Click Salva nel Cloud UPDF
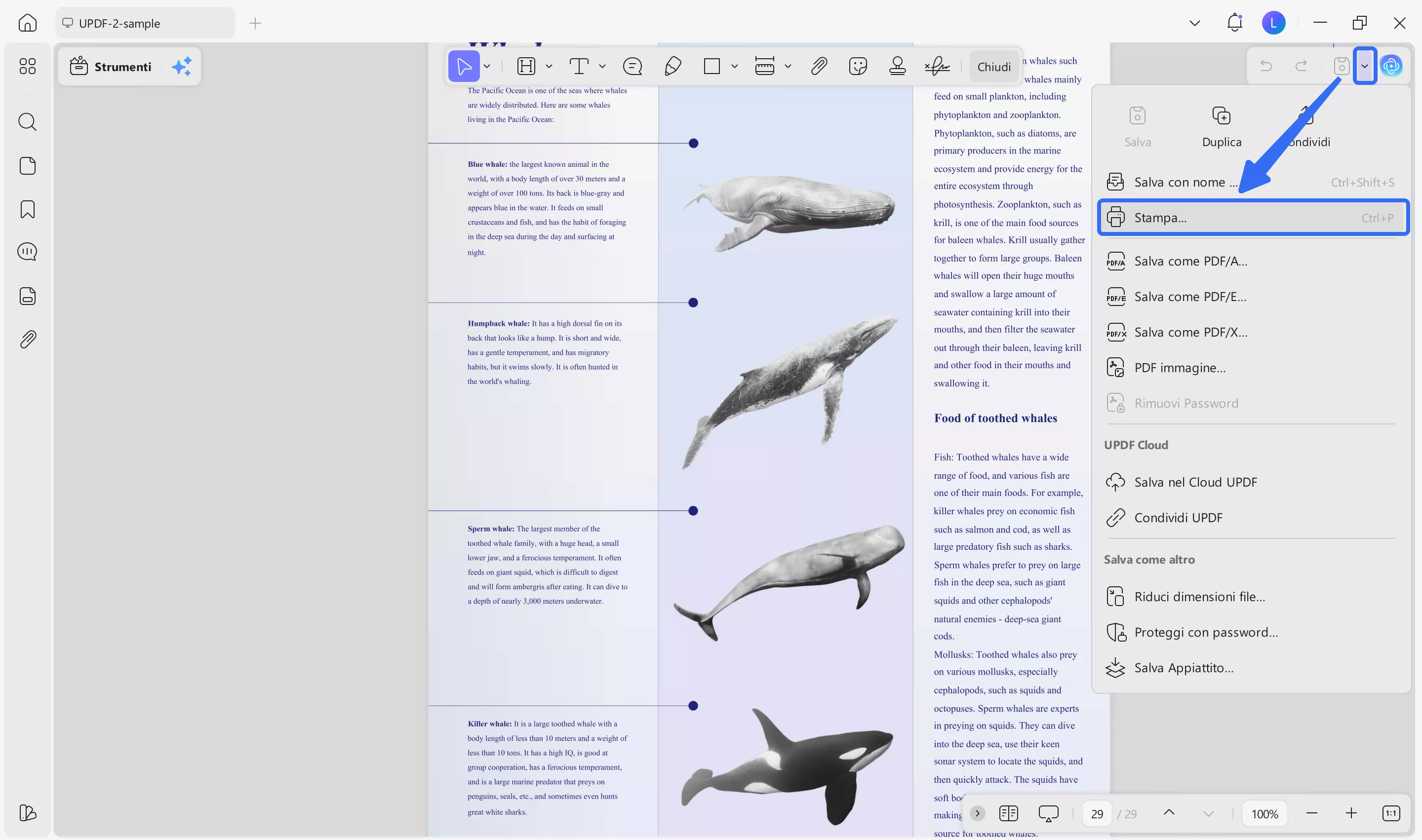Viewport: 1422px width, 840px height. [1196, 482]
